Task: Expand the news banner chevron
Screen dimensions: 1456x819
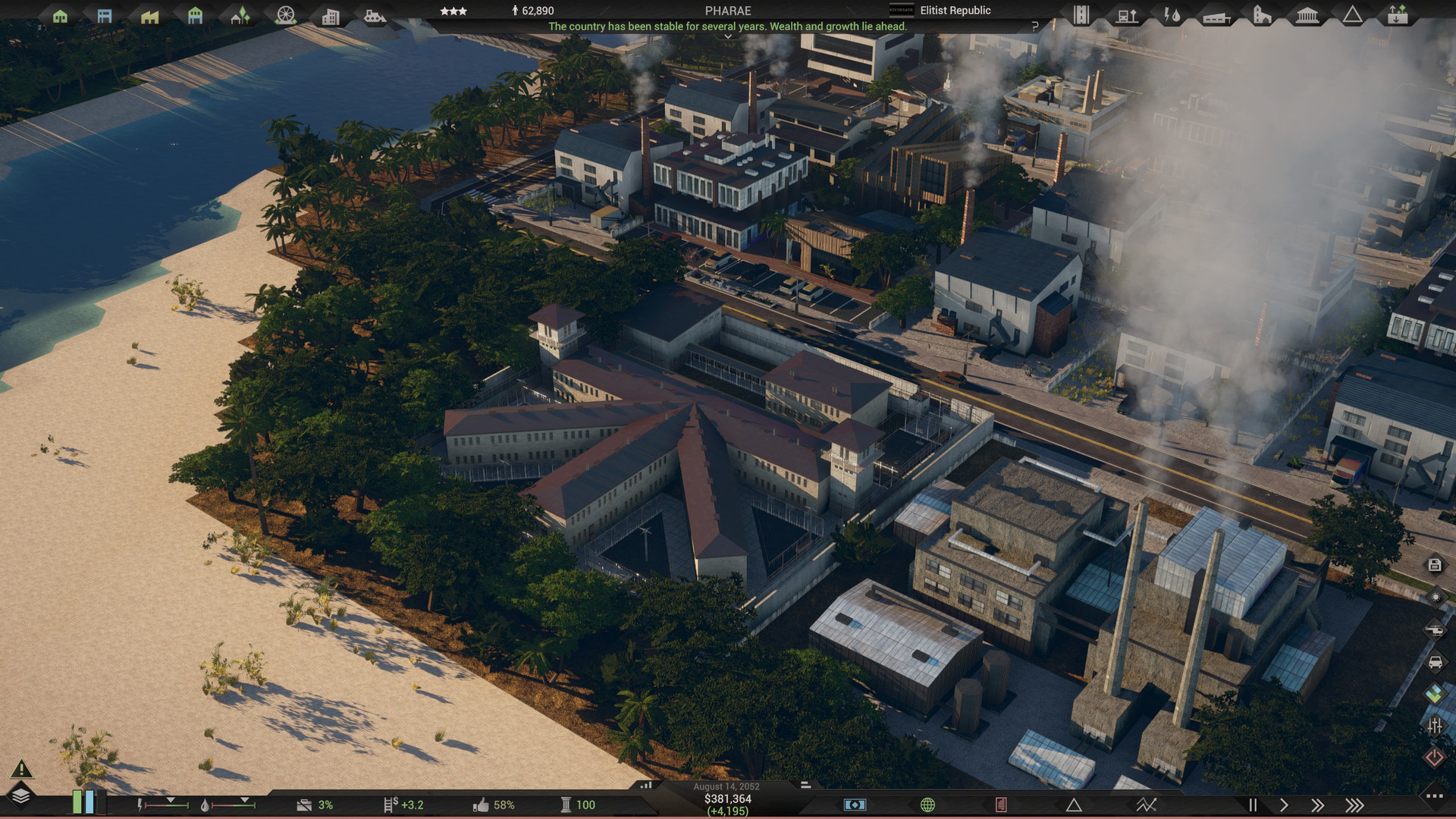Action: 728,35
